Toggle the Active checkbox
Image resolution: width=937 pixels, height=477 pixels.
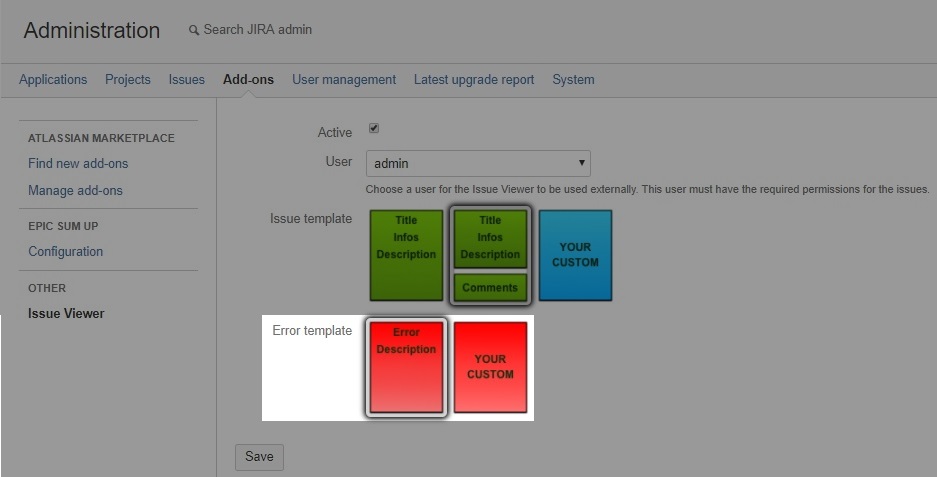[x=374, y=129]
